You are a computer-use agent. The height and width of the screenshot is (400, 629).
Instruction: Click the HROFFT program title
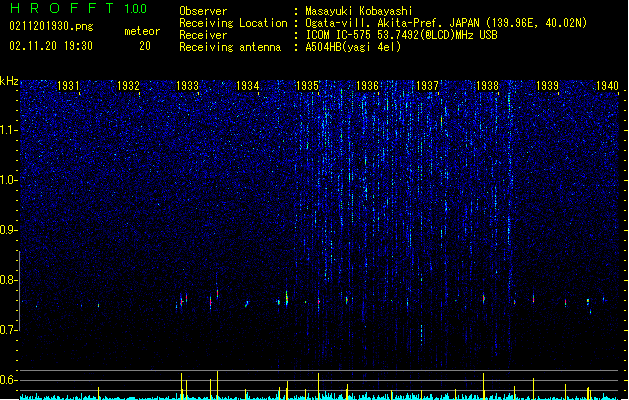click(x=62, y=8)
